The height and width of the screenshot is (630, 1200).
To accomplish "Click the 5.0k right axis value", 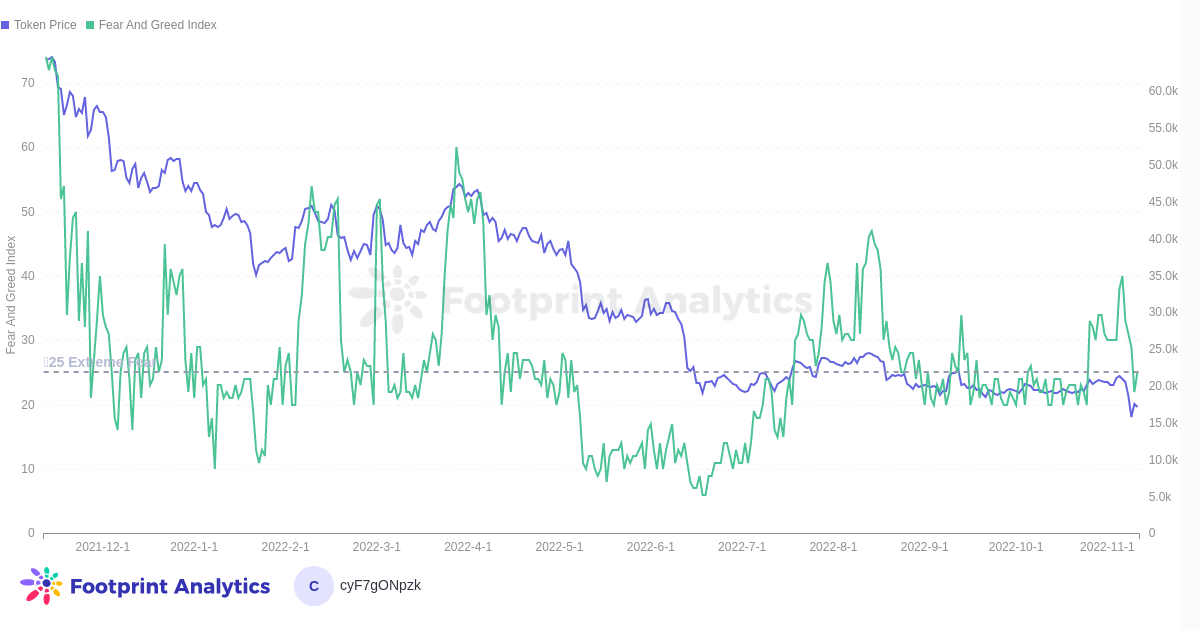I will (x=1160, y=497).
